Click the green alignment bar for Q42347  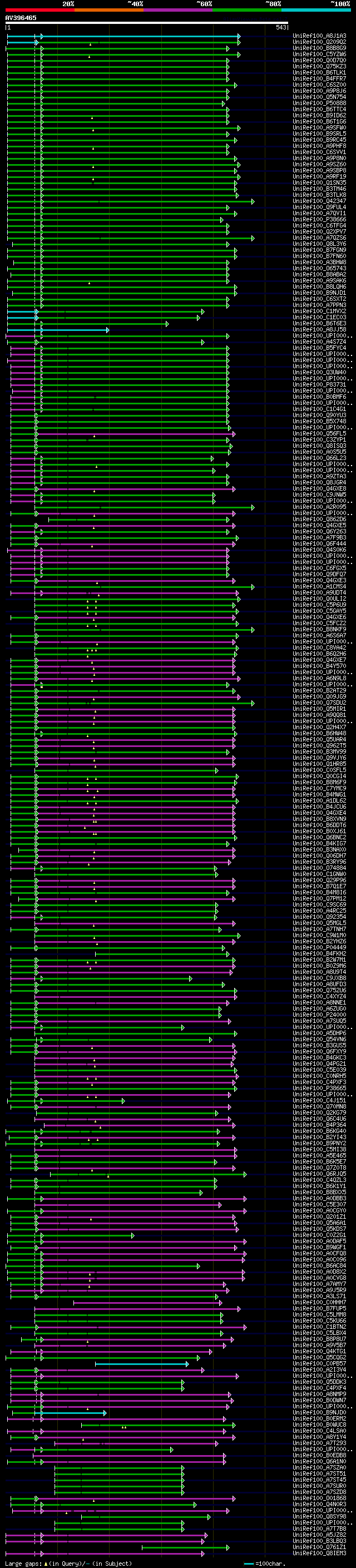[130, 201]
